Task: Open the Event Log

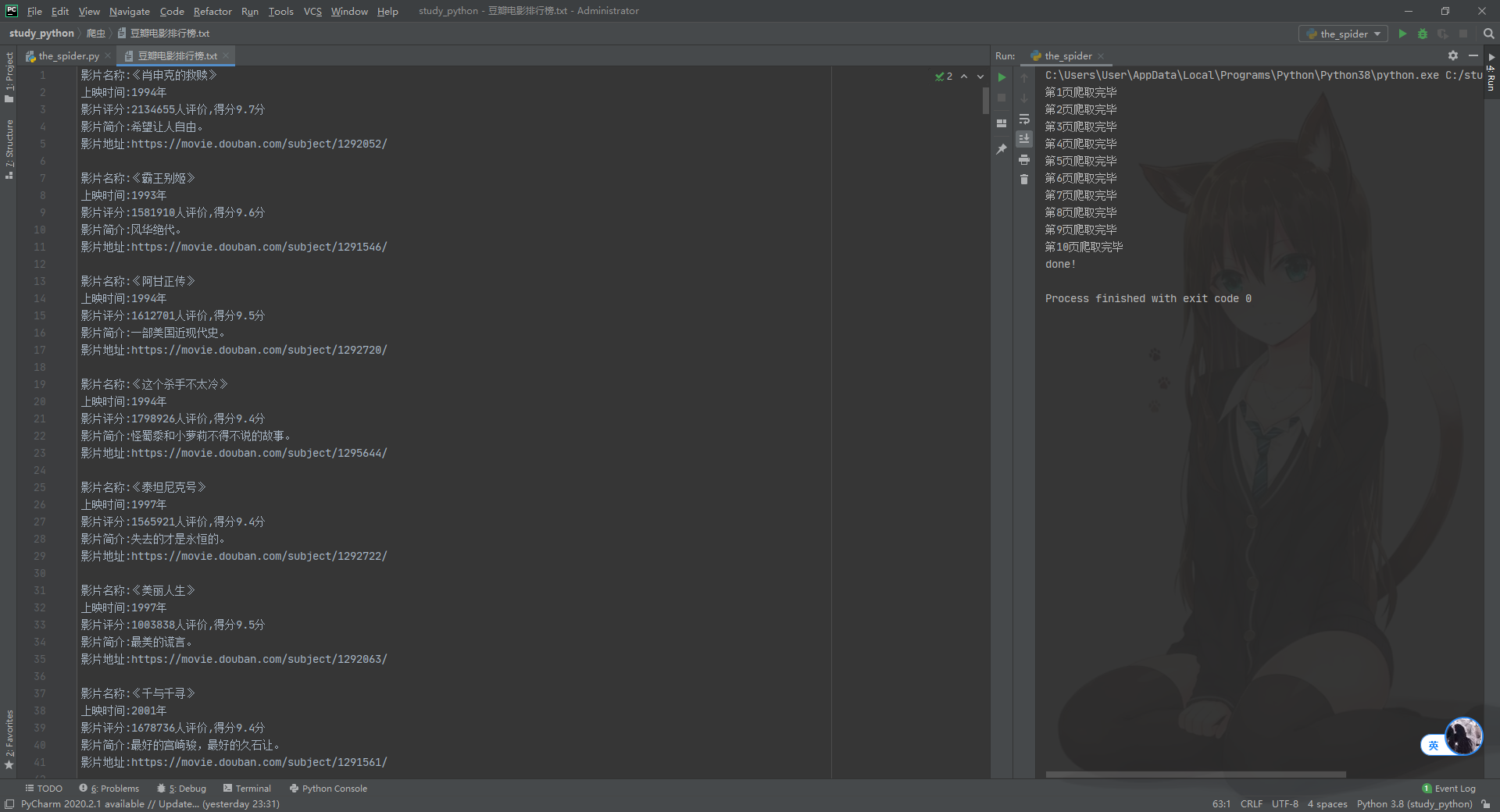Action: (1448, 789)
